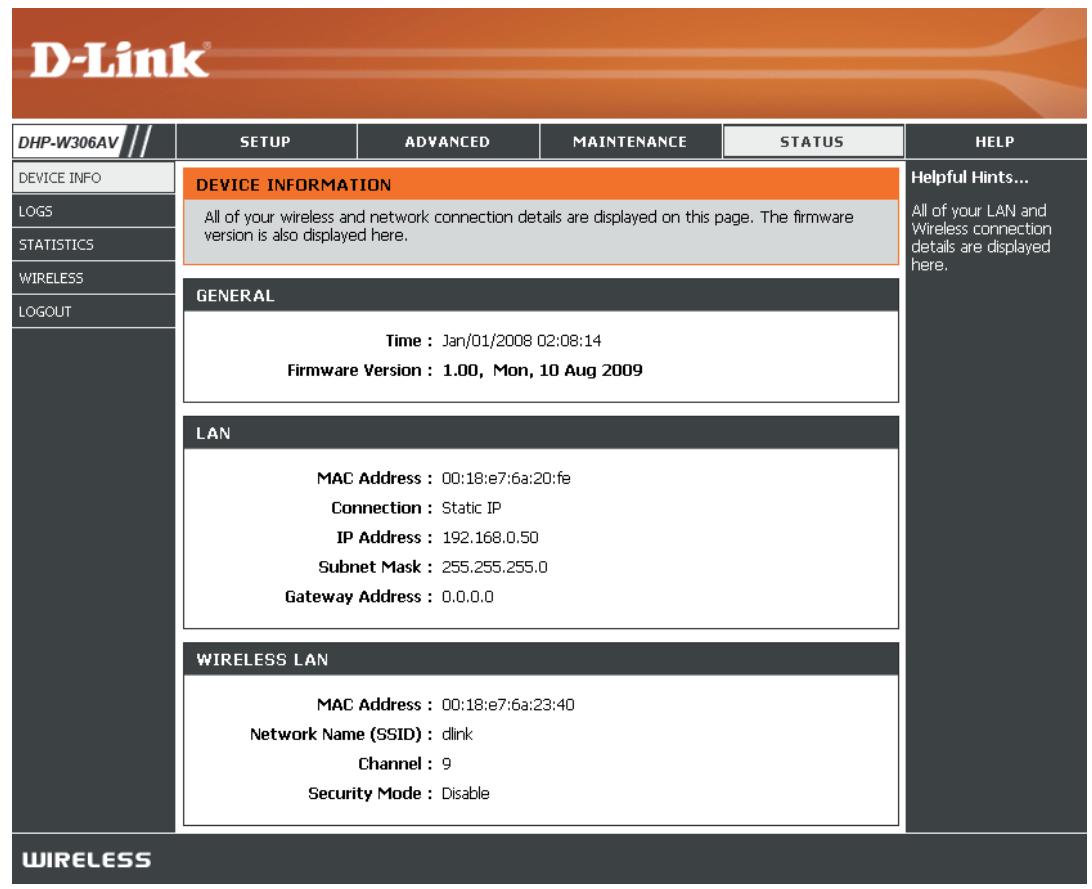Click the SSID value dlink
The width and height of the screenshot is (1092, 889).
click(457, 734)
